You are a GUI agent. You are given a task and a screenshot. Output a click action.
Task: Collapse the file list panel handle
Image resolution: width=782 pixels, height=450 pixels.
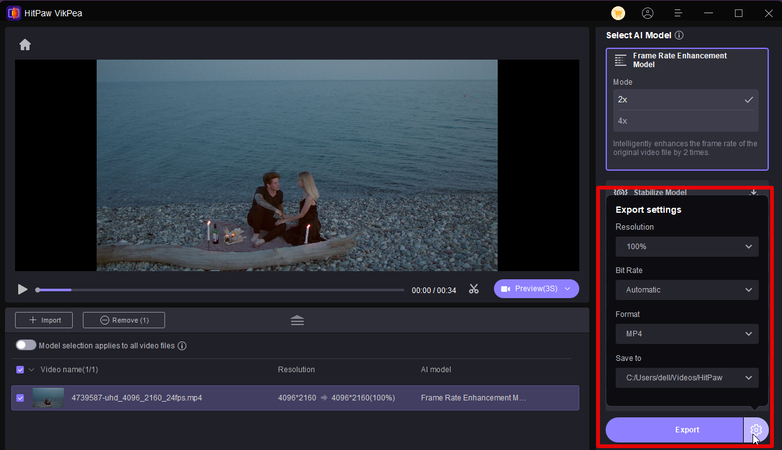[x=297, y=320]
